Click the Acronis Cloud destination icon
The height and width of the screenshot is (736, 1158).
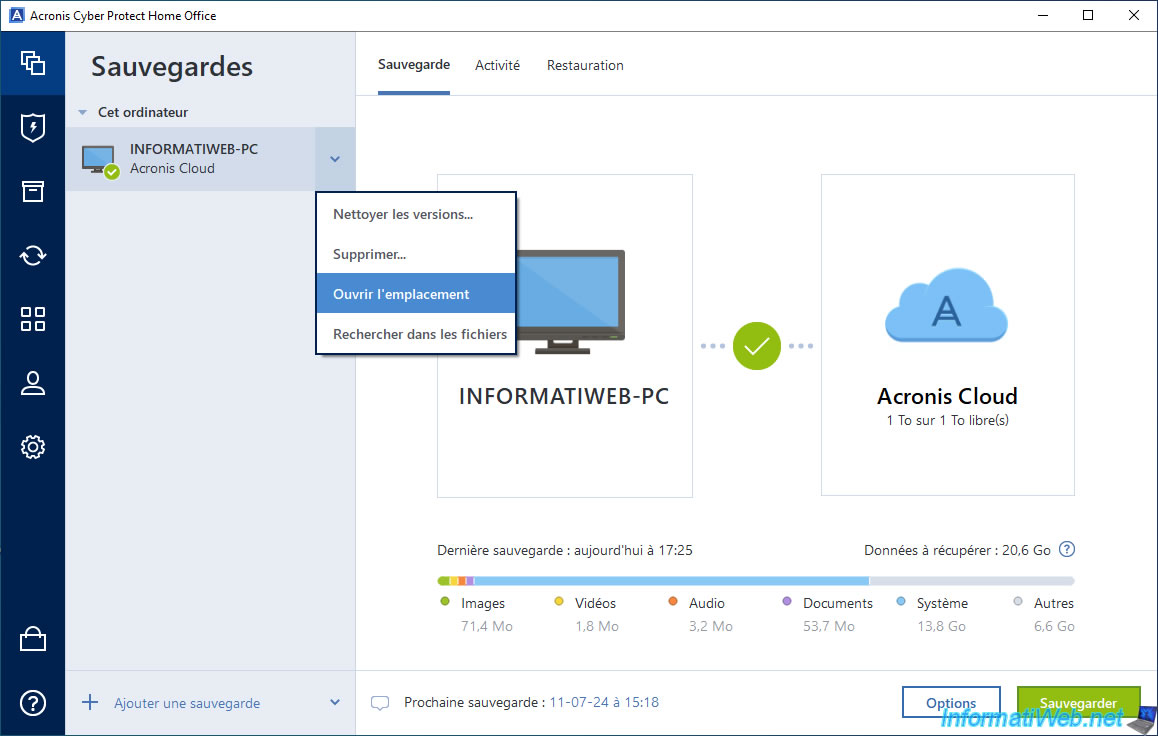click(946, 306)
